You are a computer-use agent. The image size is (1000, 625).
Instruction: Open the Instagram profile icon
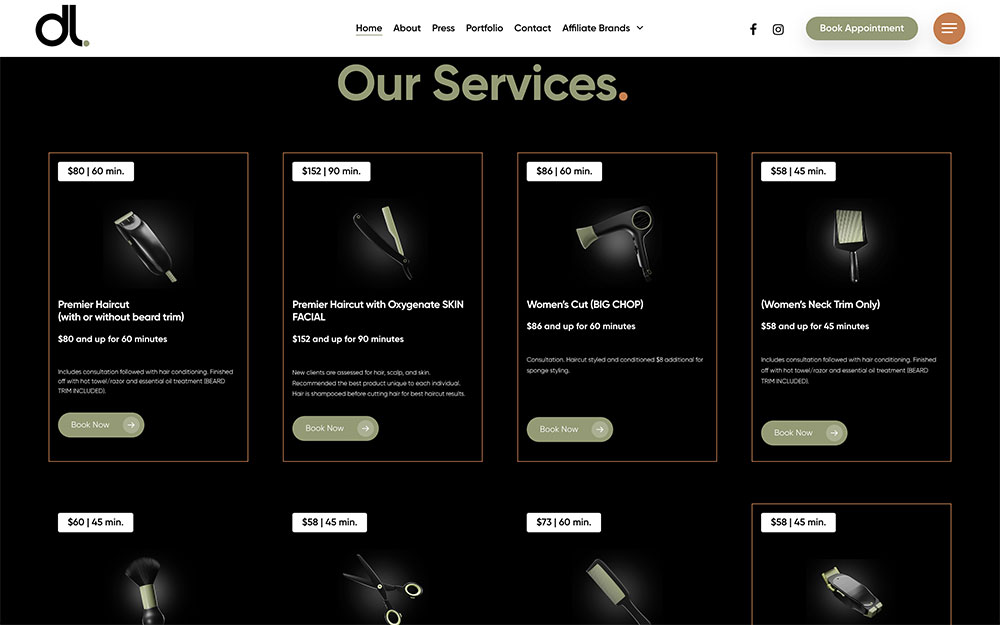778,29
